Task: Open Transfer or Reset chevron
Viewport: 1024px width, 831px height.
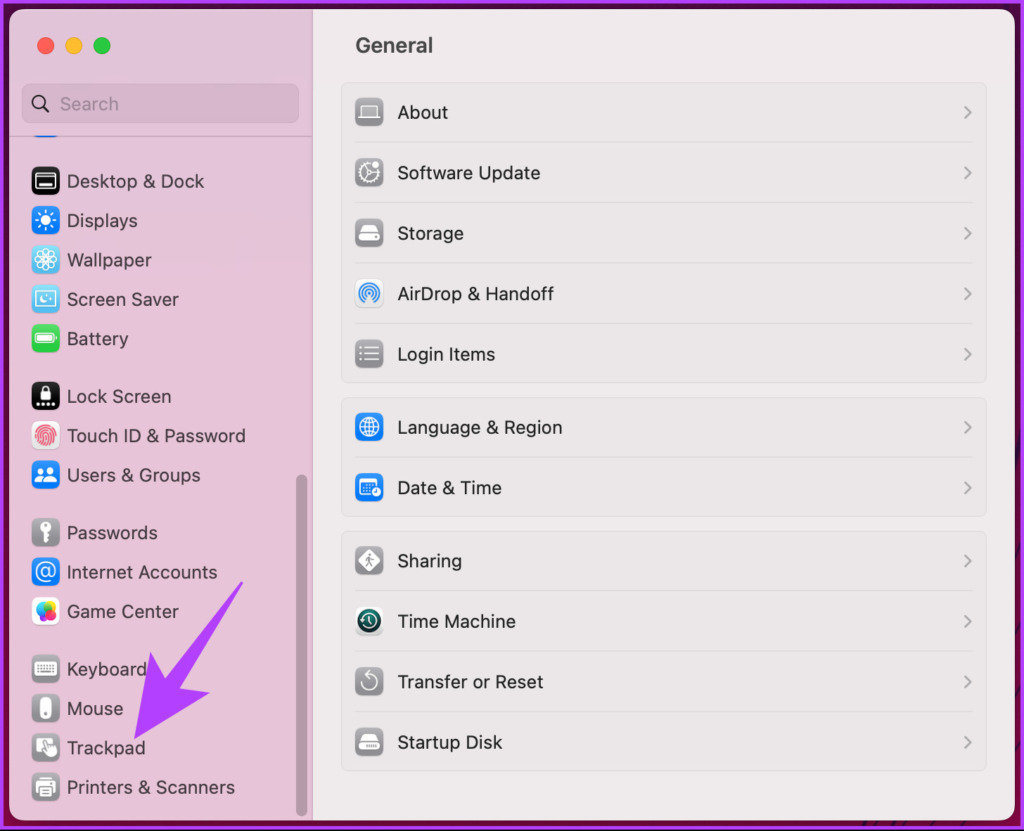Action: [x=967, y=682]
